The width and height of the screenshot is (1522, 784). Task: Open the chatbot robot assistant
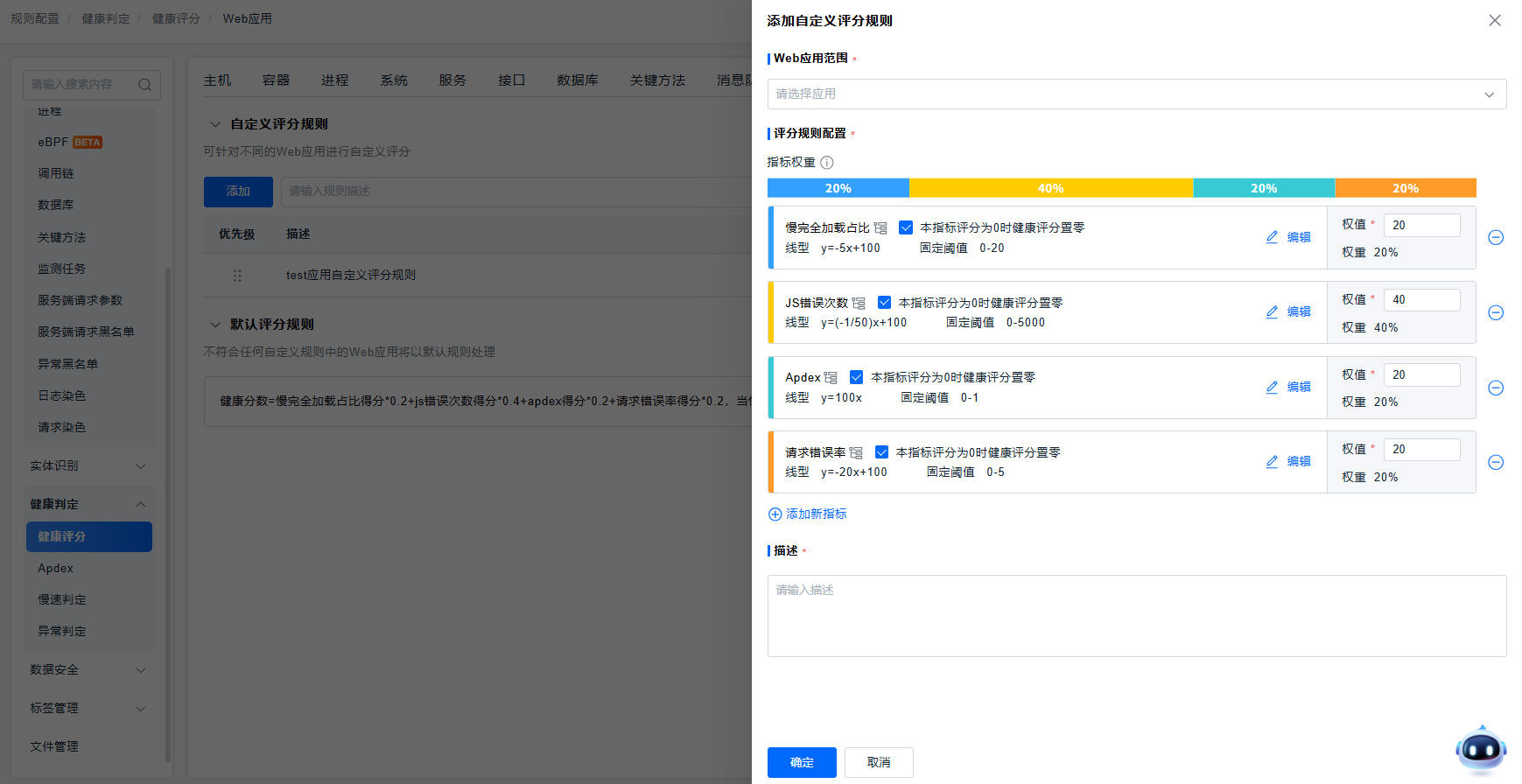pyautogui.click(x=1480, y=750)
